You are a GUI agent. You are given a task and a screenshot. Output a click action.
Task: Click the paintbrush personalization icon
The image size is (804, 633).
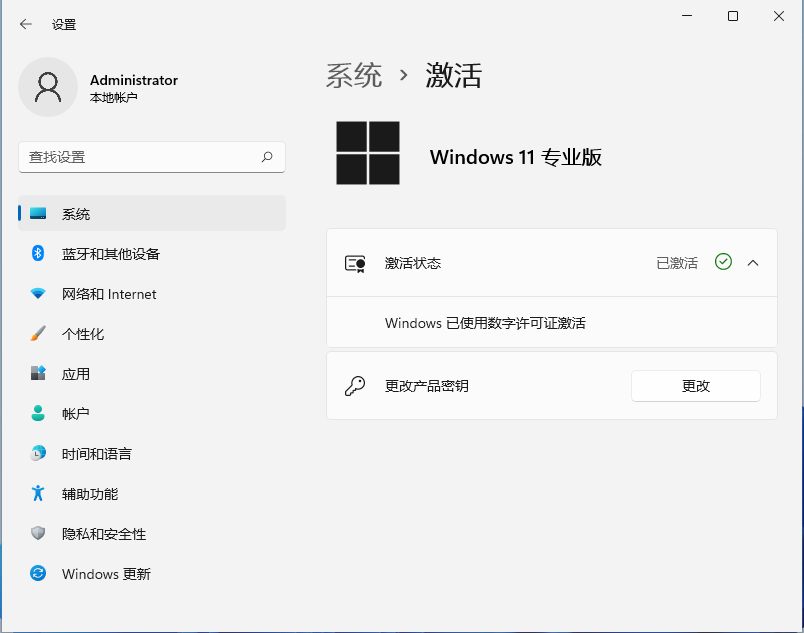coord(38,334)
